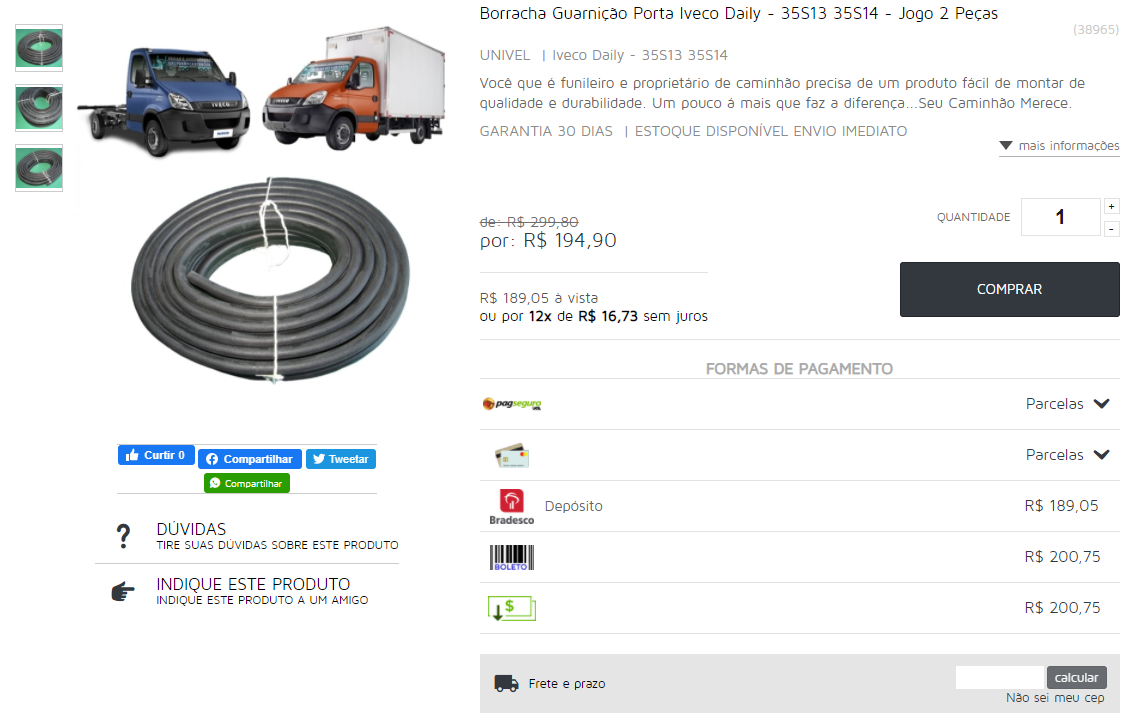Expand the 'mais informações' section
1137x721 pixels.
click(x=1059, y=146)
